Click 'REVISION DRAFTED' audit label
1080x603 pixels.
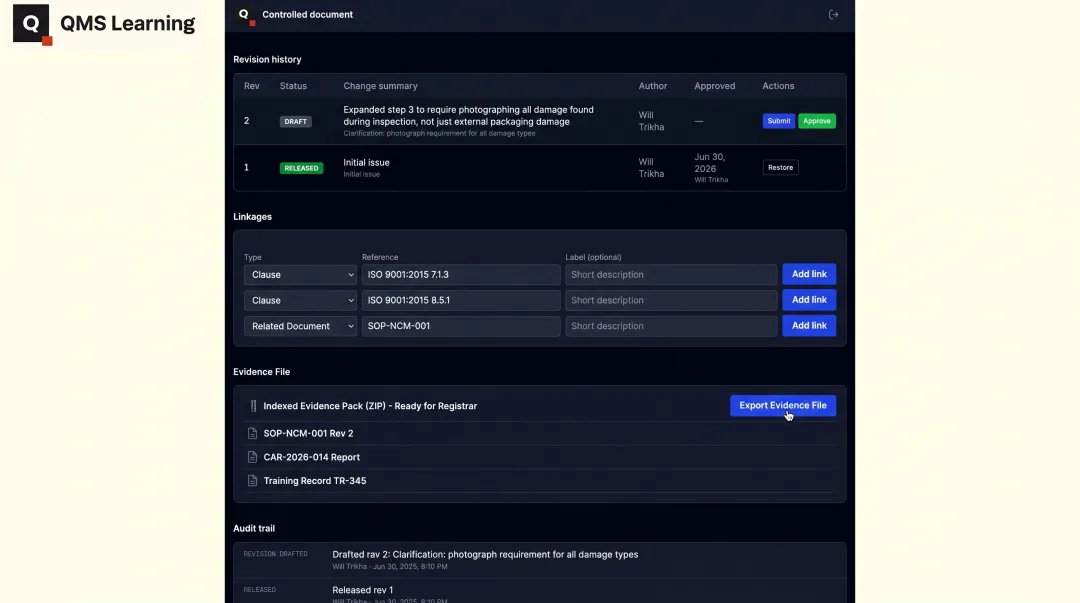pyautogui.click(x=276, y=554)
